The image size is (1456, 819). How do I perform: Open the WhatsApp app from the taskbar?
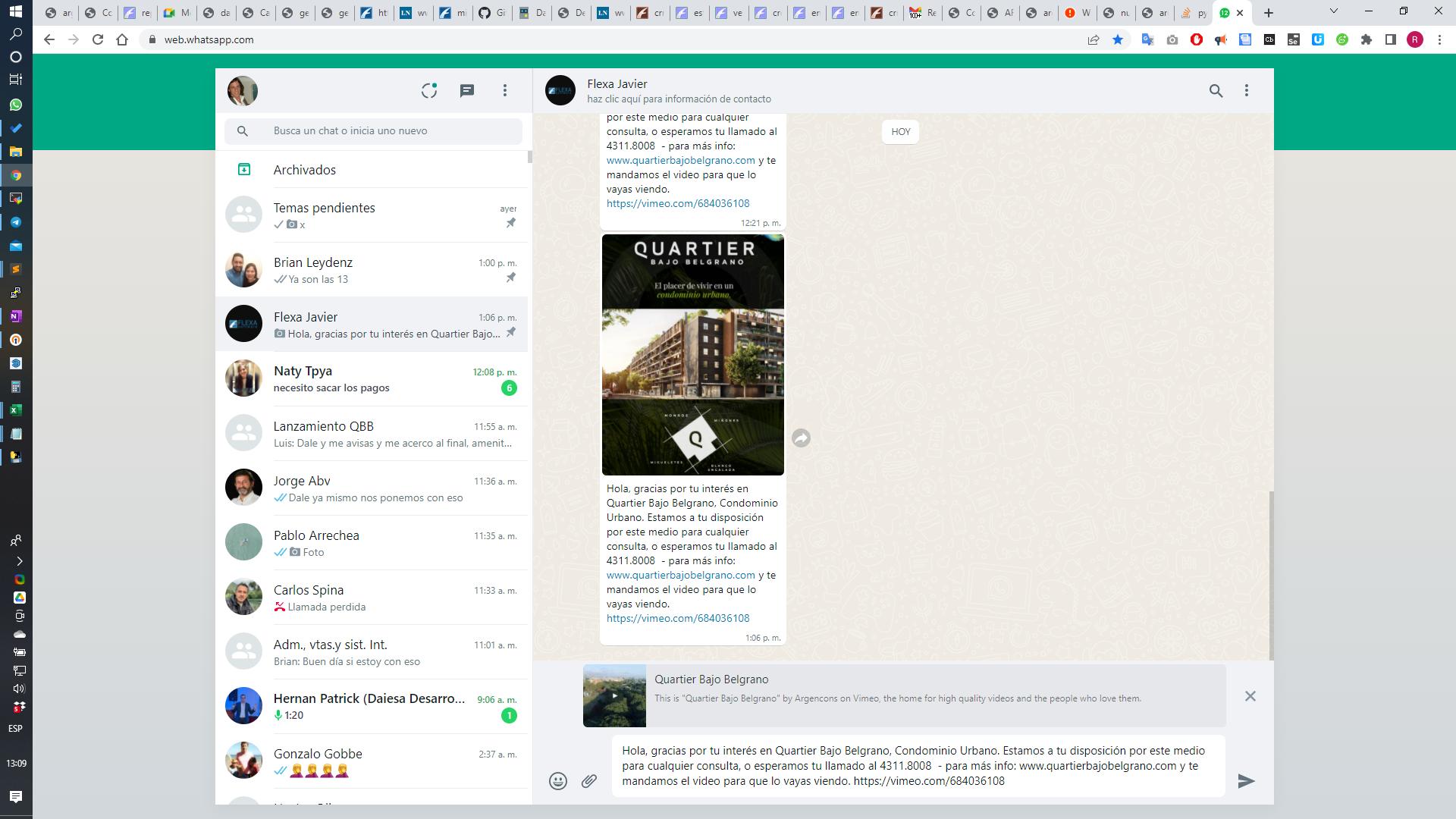click(x=16, y=105)
